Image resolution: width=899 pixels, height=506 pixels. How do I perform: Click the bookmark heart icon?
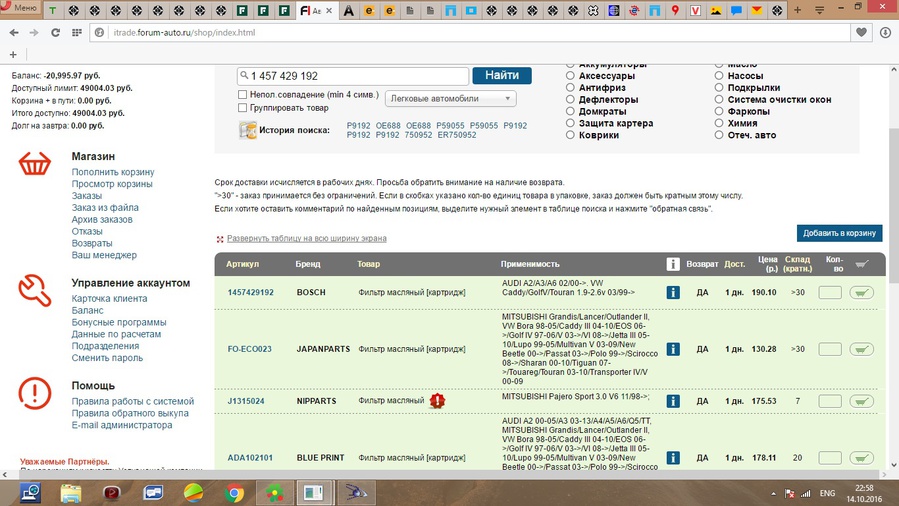tap(861, 33)
